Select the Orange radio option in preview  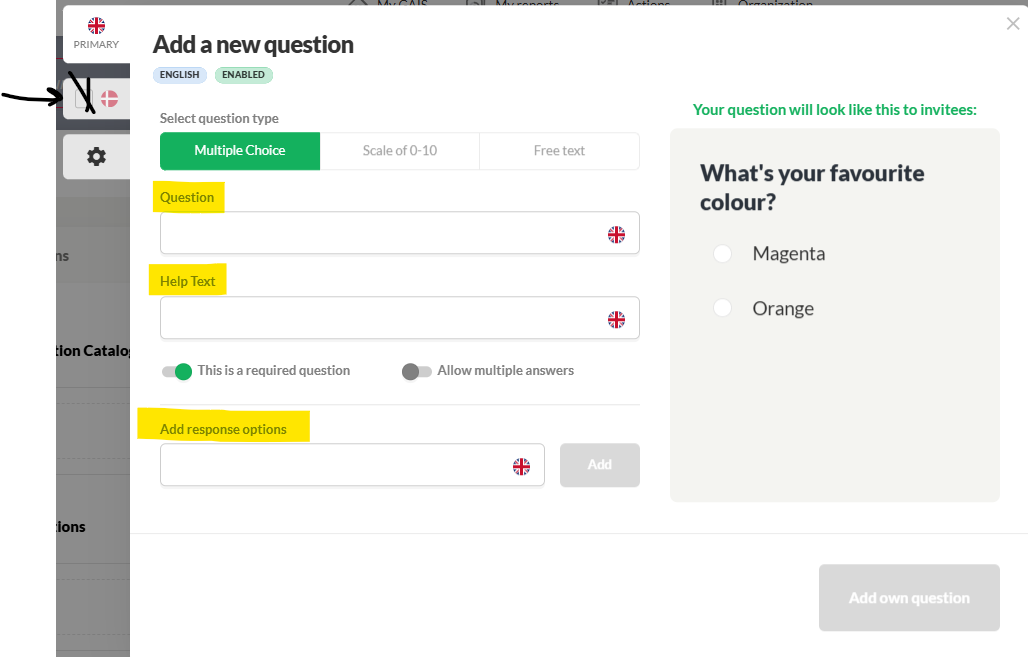click(x=722, y=308)
